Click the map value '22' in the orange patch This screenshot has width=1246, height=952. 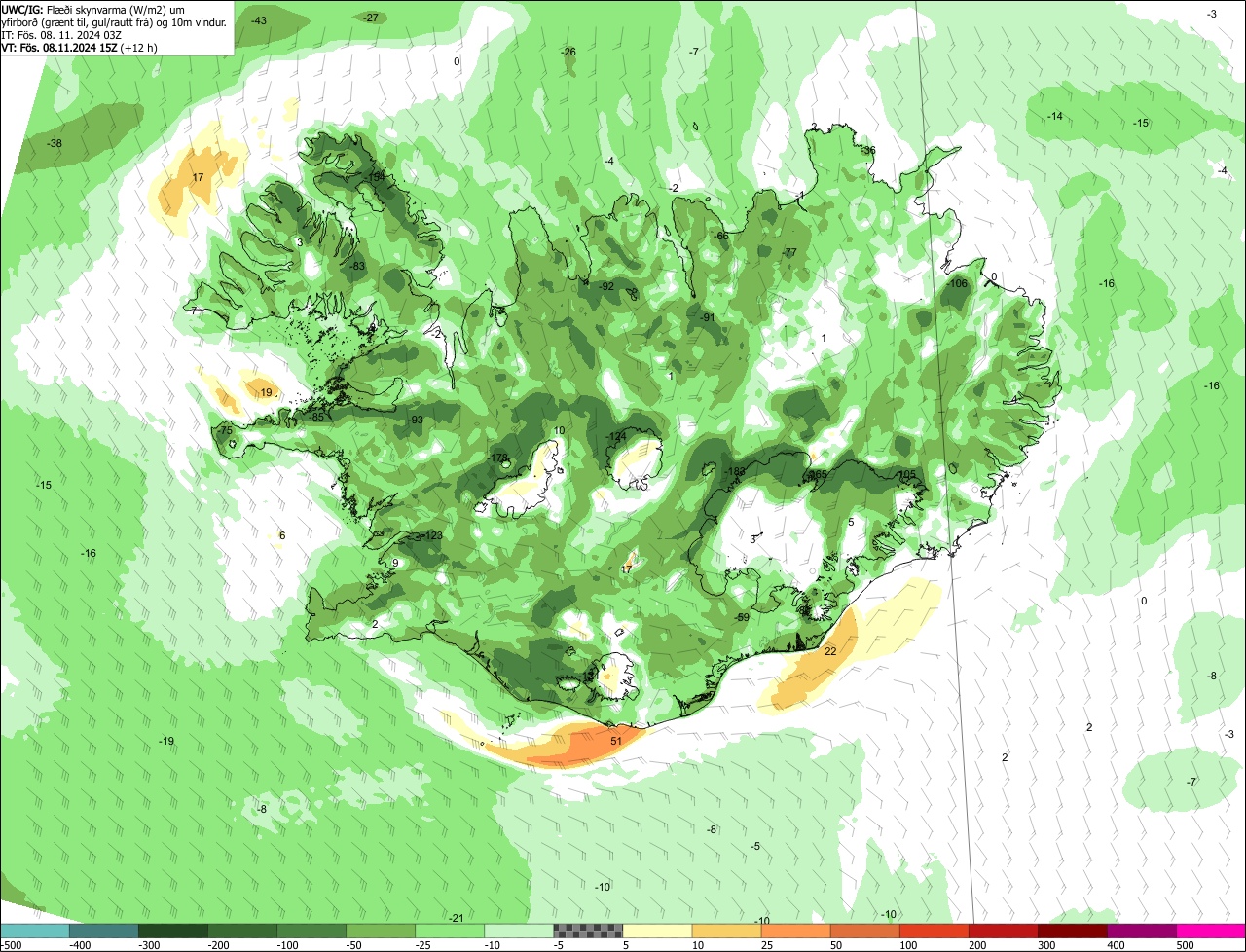(830, 651)
